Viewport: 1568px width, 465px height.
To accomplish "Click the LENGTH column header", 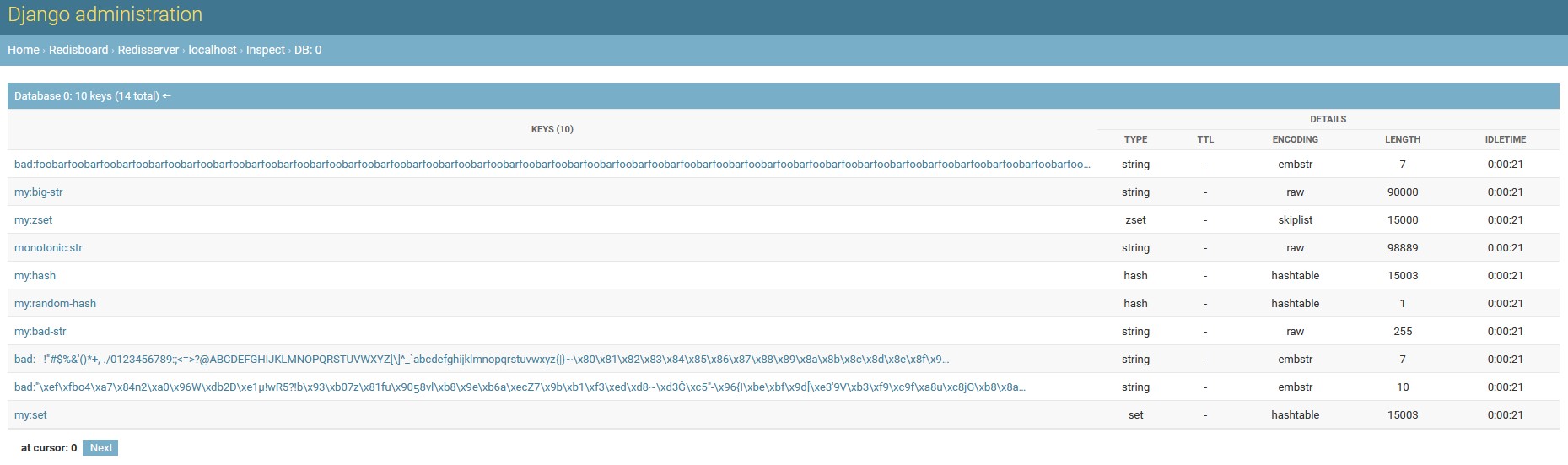I will 1403,139.
